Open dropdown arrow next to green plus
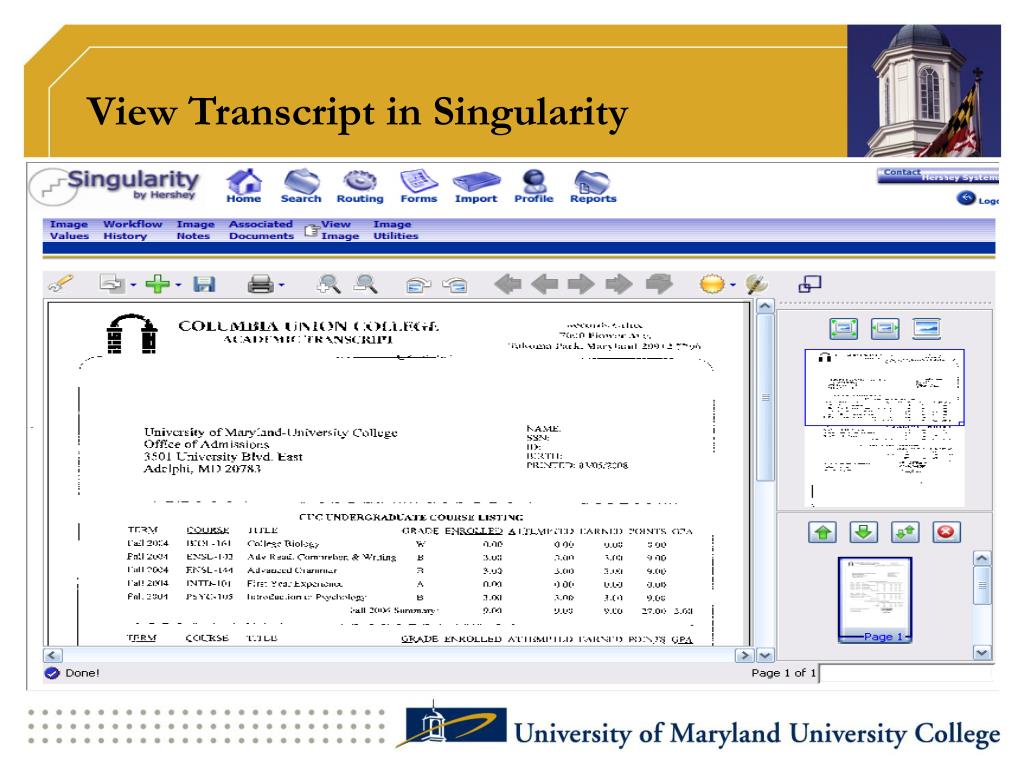This screenshot has height=768, width=1024. (178, 285)
